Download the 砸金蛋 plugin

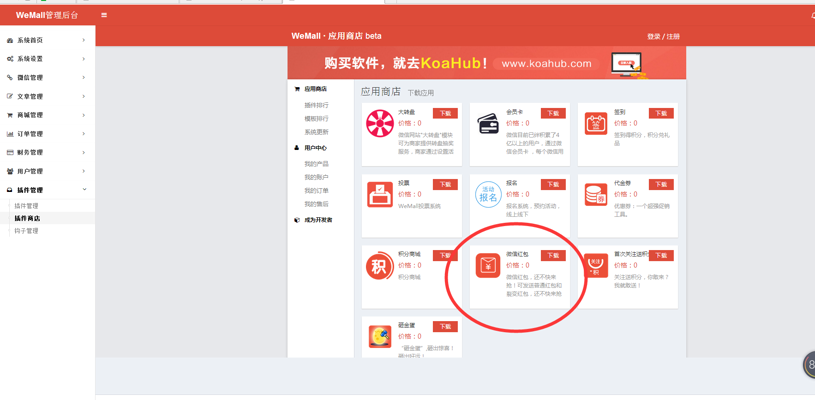click(445, 327)
